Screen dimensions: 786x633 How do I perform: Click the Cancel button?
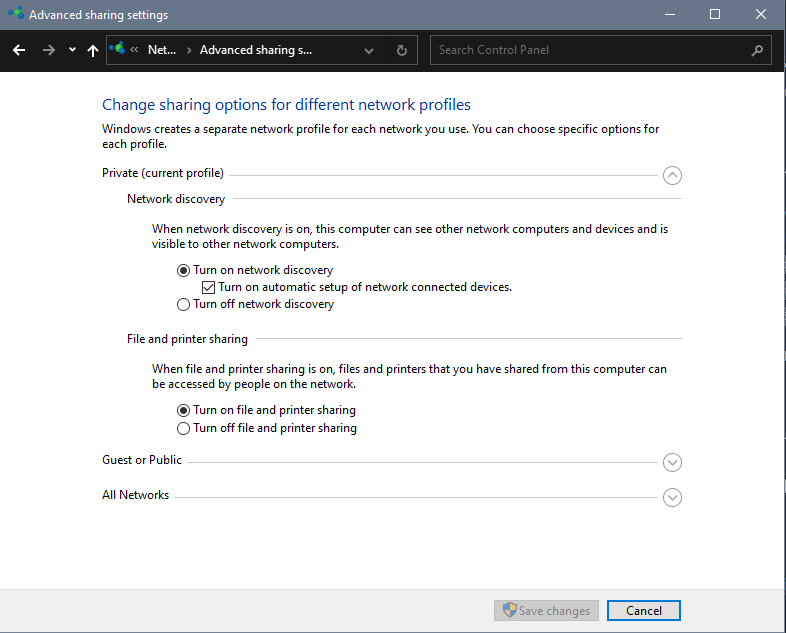643,611
